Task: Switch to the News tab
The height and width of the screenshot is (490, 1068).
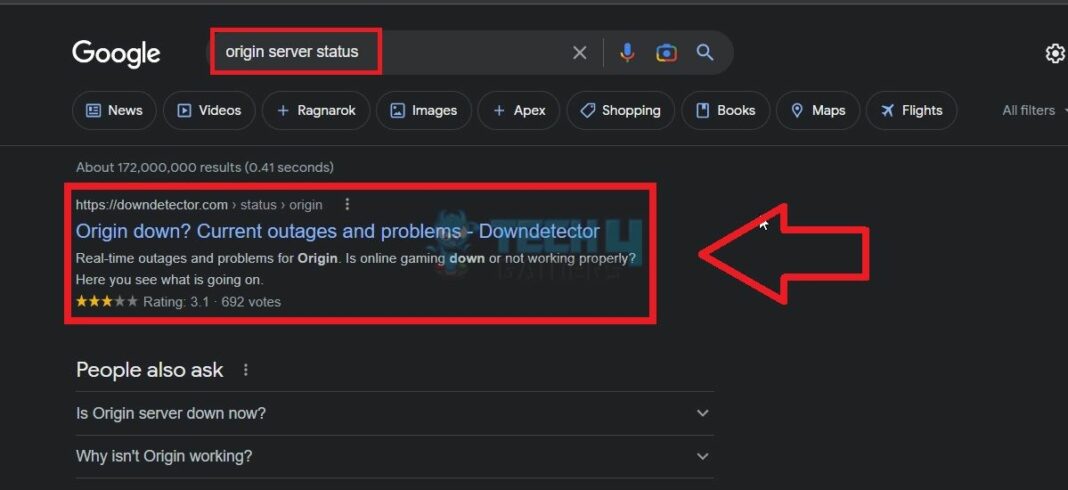Action: tap(114, 110)
